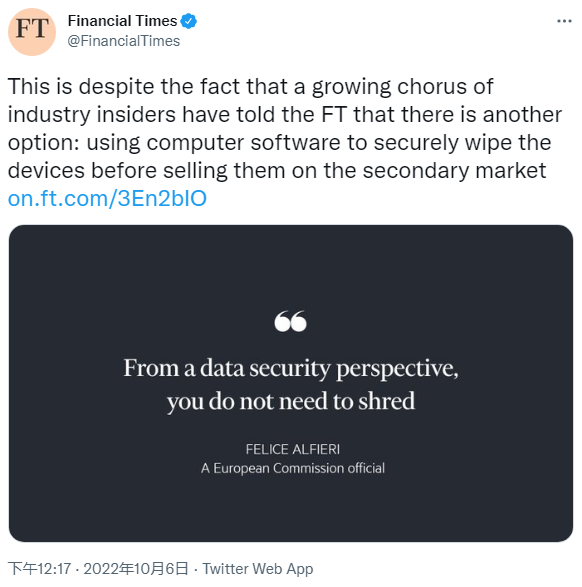Click the 'From a data security perspective' line
582x587 pixels.
click(x=291, y=369)
